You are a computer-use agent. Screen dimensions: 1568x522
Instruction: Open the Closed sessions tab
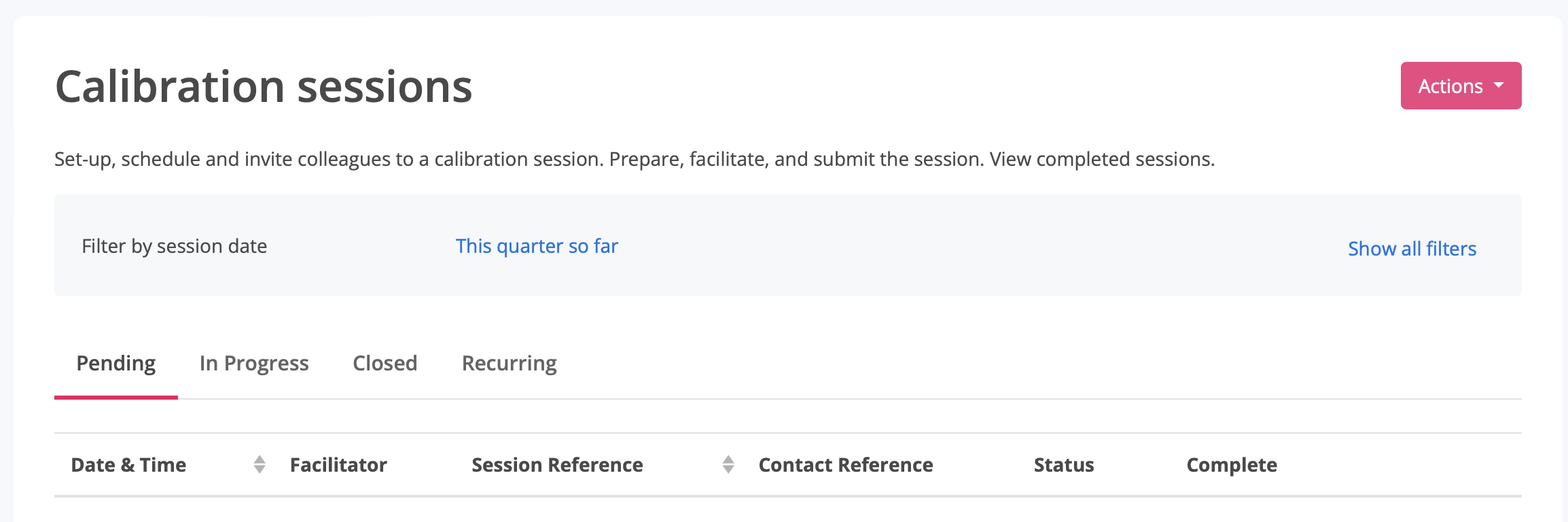click(x=385, y=364)
